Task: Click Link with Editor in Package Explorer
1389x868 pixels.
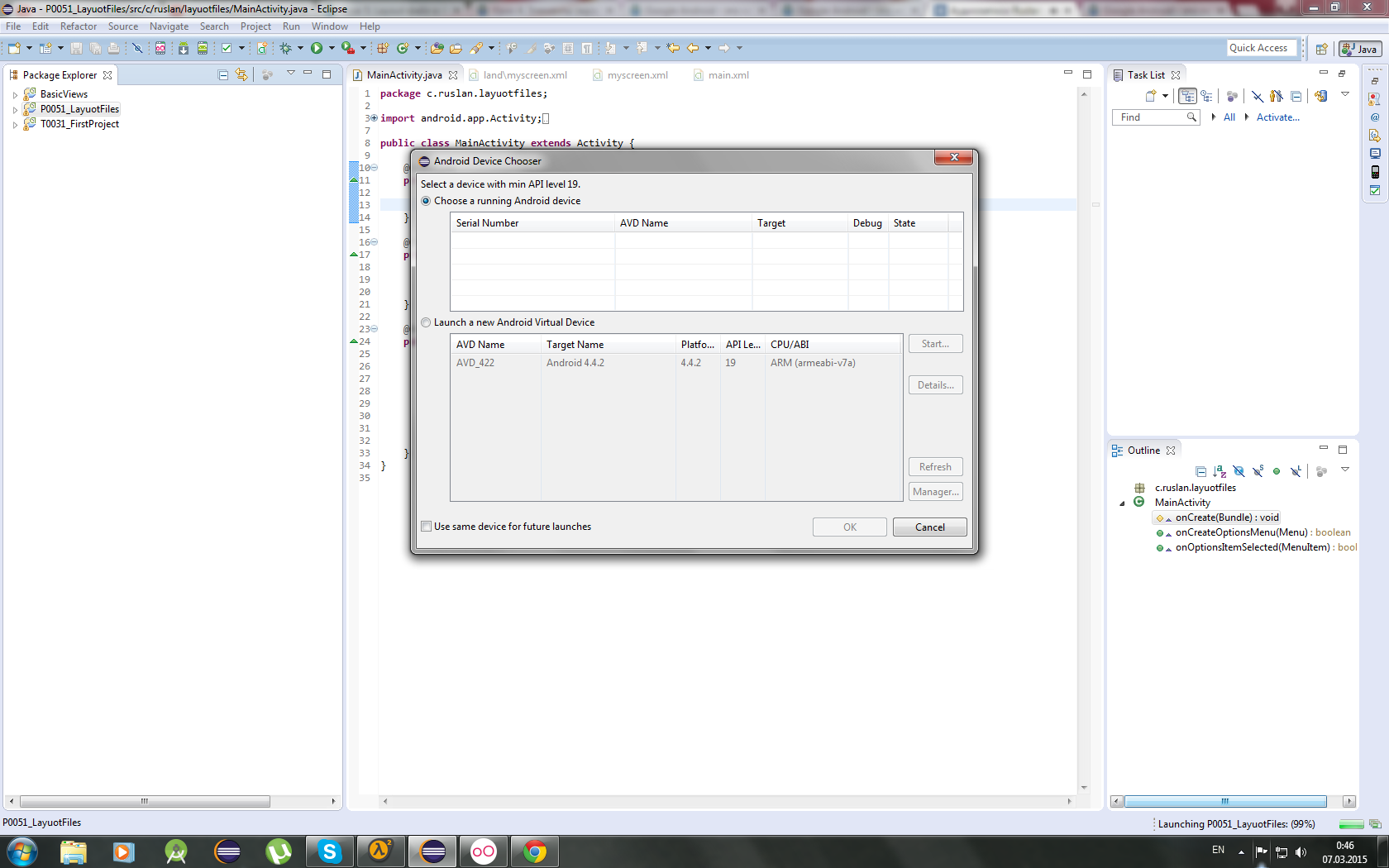Action: pos(241,74)
